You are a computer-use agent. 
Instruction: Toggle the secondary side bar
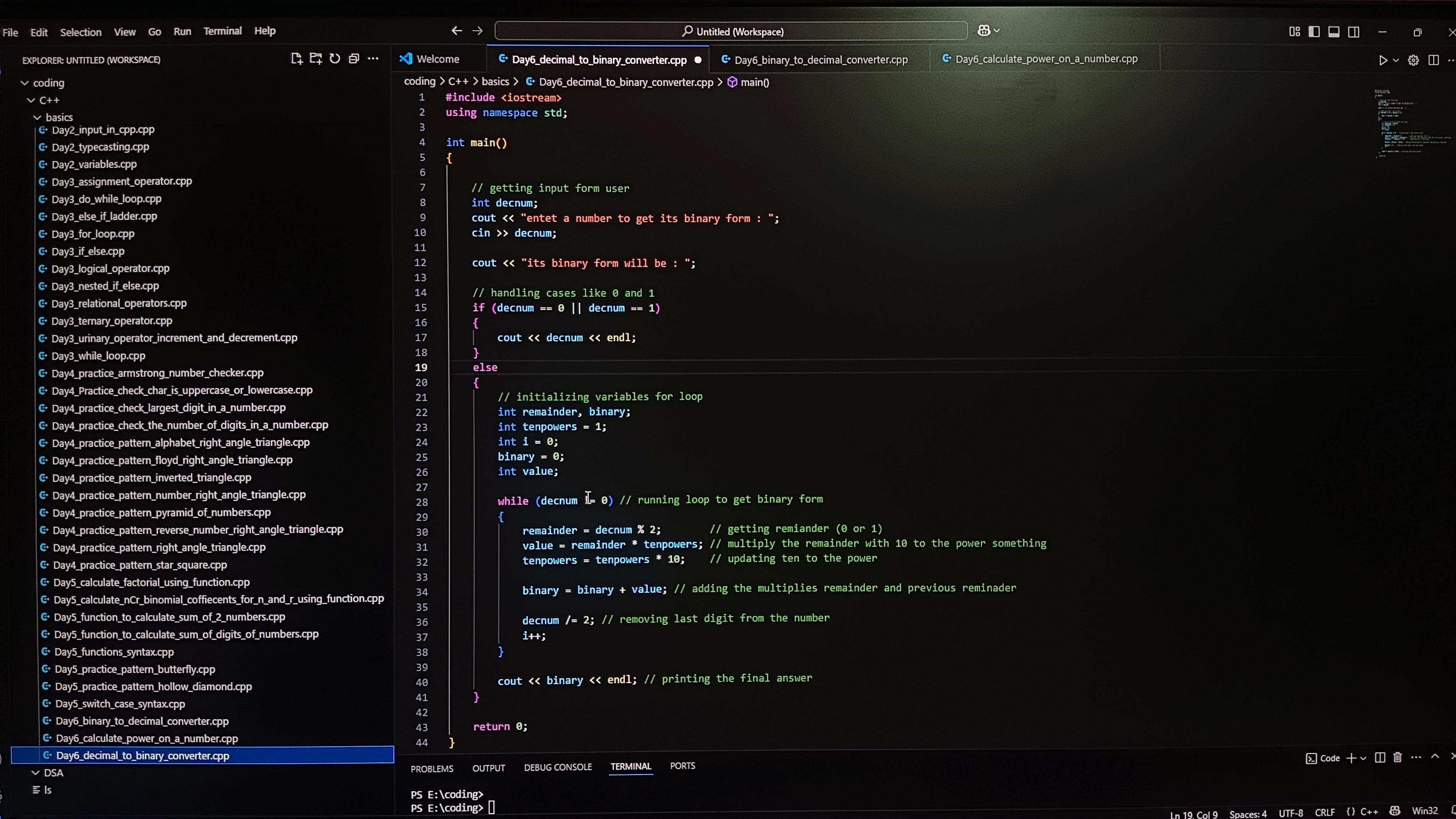(1354, 32)
